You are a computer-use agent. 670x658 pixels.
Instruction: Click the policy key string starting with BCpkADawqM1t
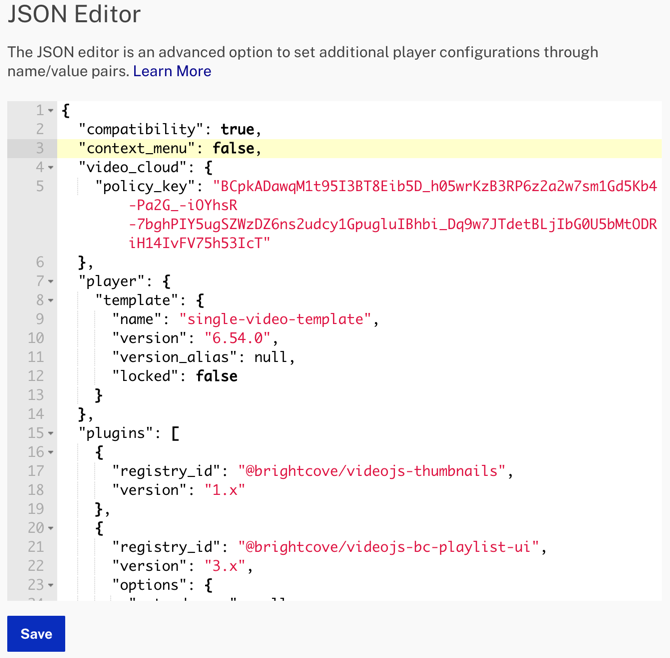435,186
